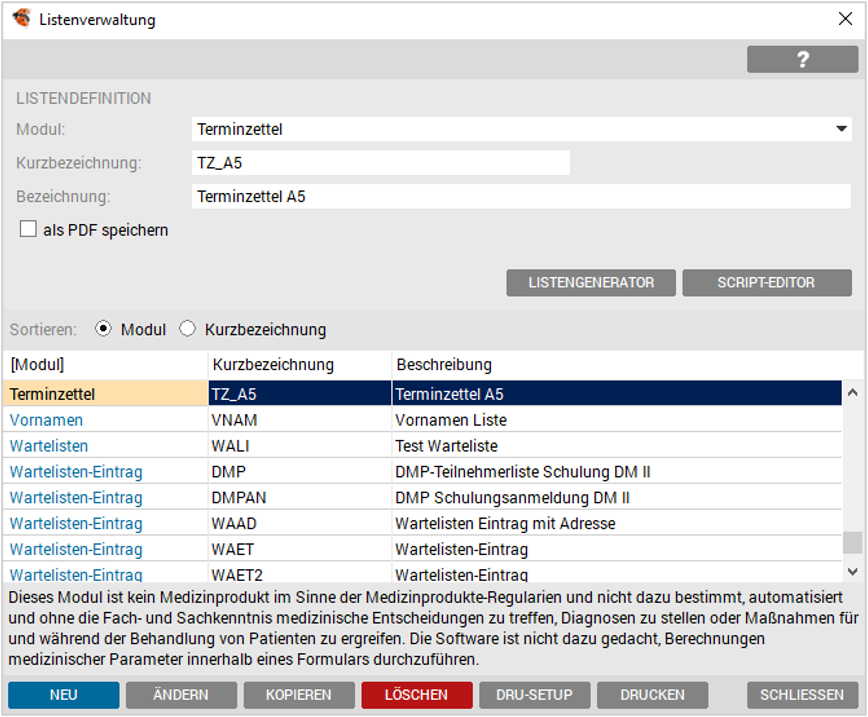Image resolution: width=868 pixels, height=717 pixels.
Task: Select the WAAD cell
Action: pos(299,523)
